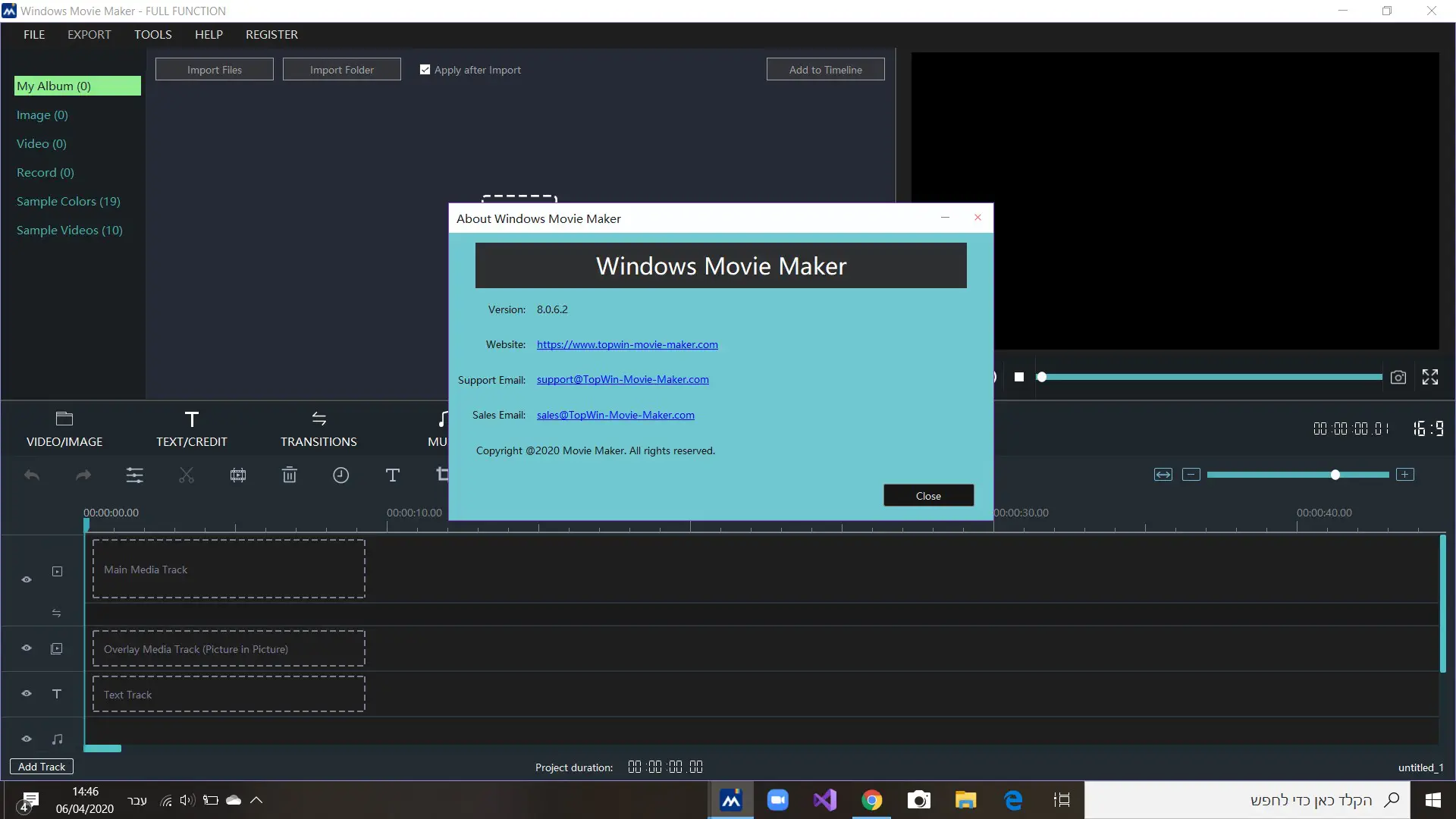Image resolution: width=1456 pixels, height=819 pixels.
Task: Select Sample Videos (10) category
Action: point(69,230)
